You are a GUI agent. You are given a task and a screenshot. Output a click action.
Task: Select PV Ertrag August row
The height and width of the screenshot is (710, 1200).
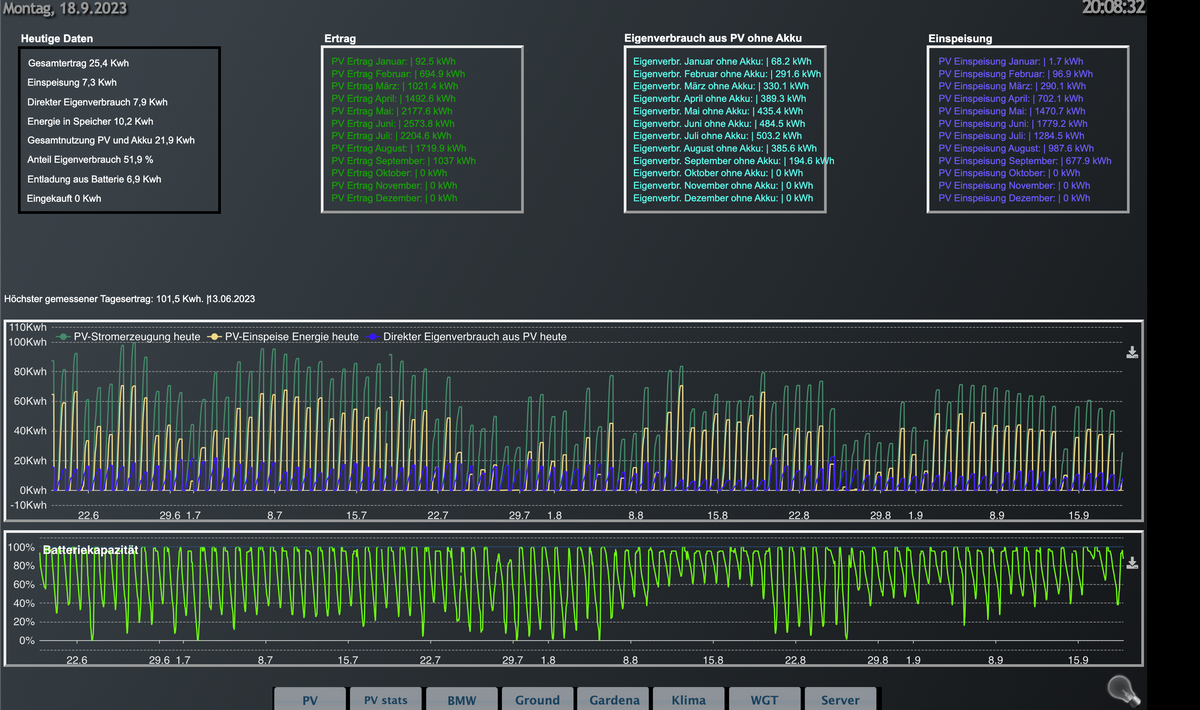point(399,148)
